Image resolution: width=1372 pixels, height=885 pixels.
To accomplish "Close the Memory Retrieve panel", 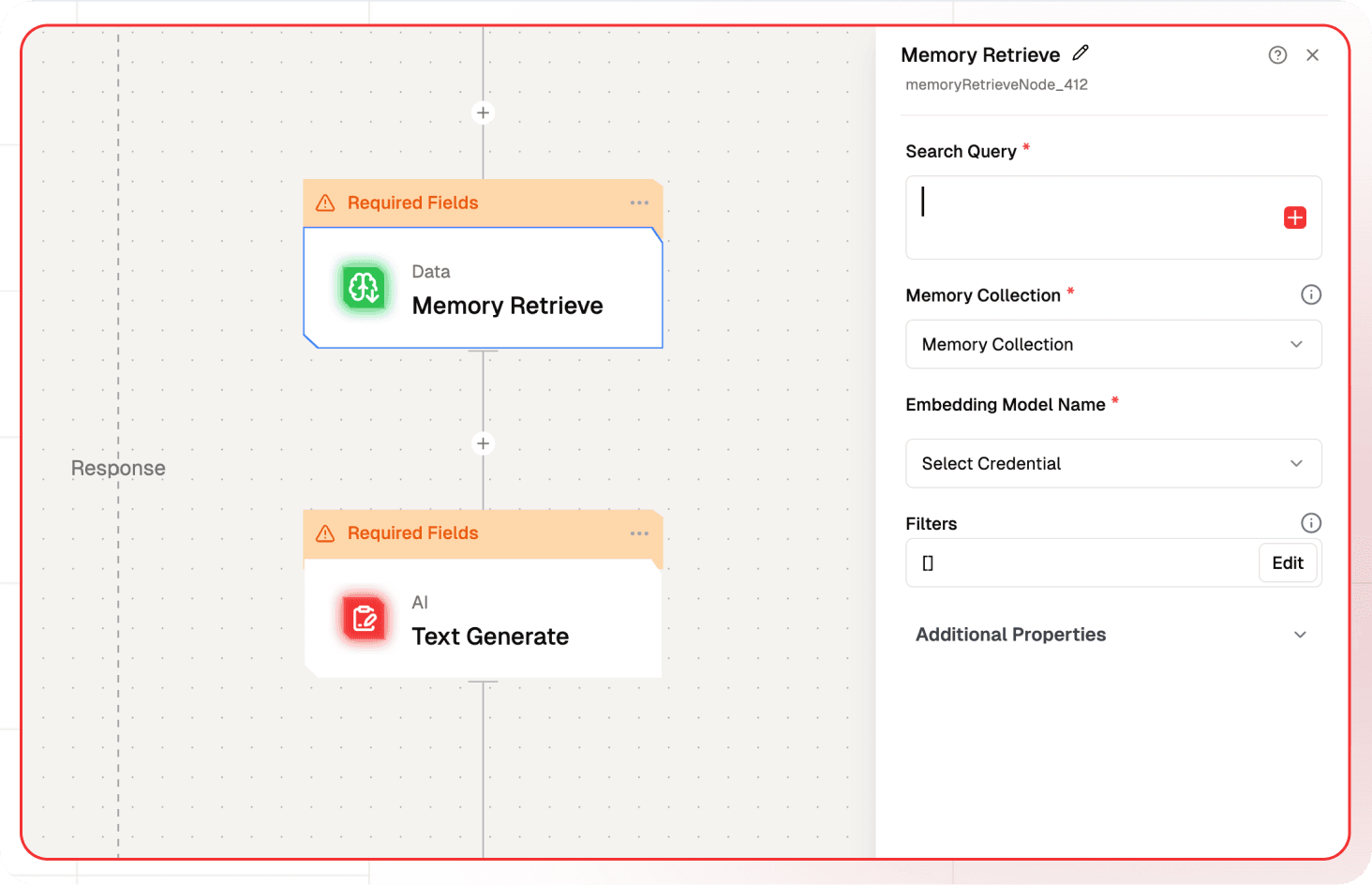I will point(1312,55).
